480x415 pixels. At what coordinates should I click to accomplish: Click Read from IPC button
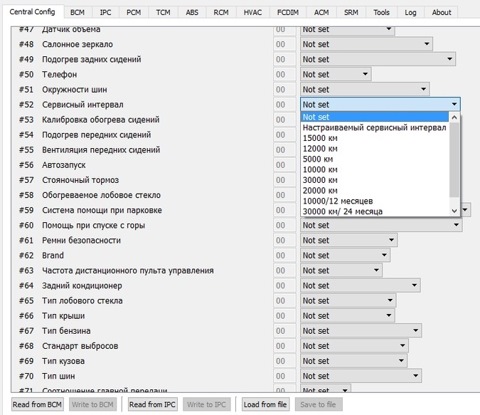(x=152, y=404)
